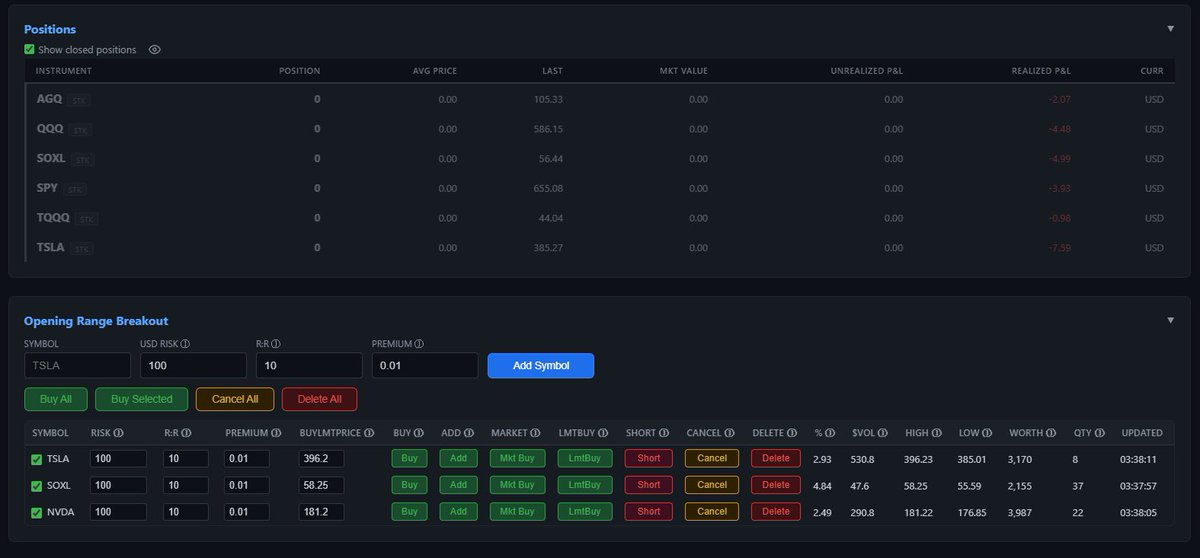Click the PREMIUM info icon above input
The width and height of the screenshot is (1200, 558).
[418, 344]
